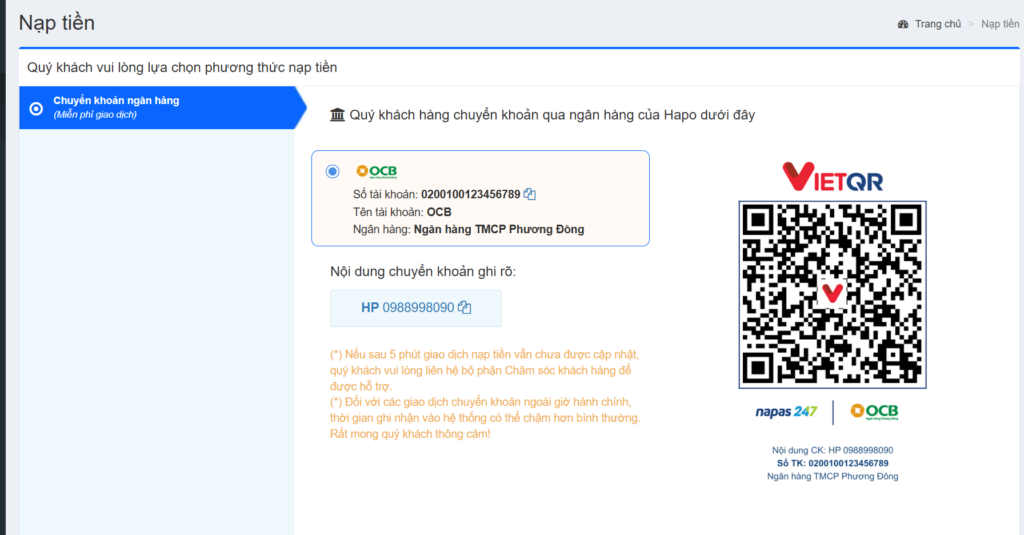Image resolution: width=1024 pixels, height=535 pixels.
Task: Click the Nạp tiền page title
Action: [57, 22]
